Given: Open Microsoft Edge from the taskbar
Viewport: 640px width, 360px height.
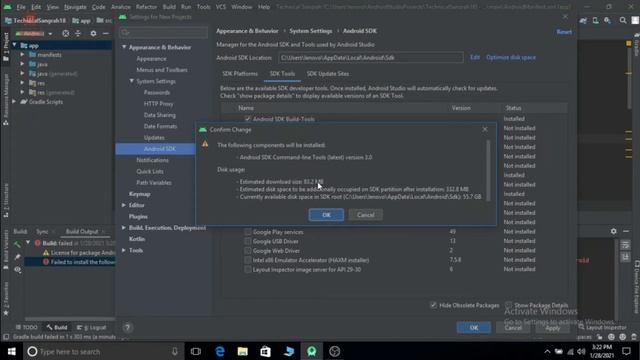Looking at the screenshot, I should [220, 351].
